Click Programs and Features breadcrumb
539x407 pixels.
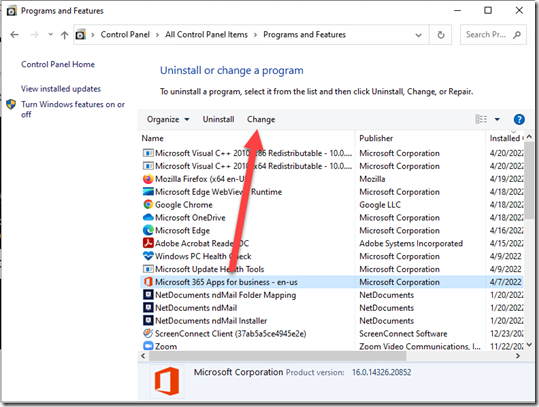point(304,34)
